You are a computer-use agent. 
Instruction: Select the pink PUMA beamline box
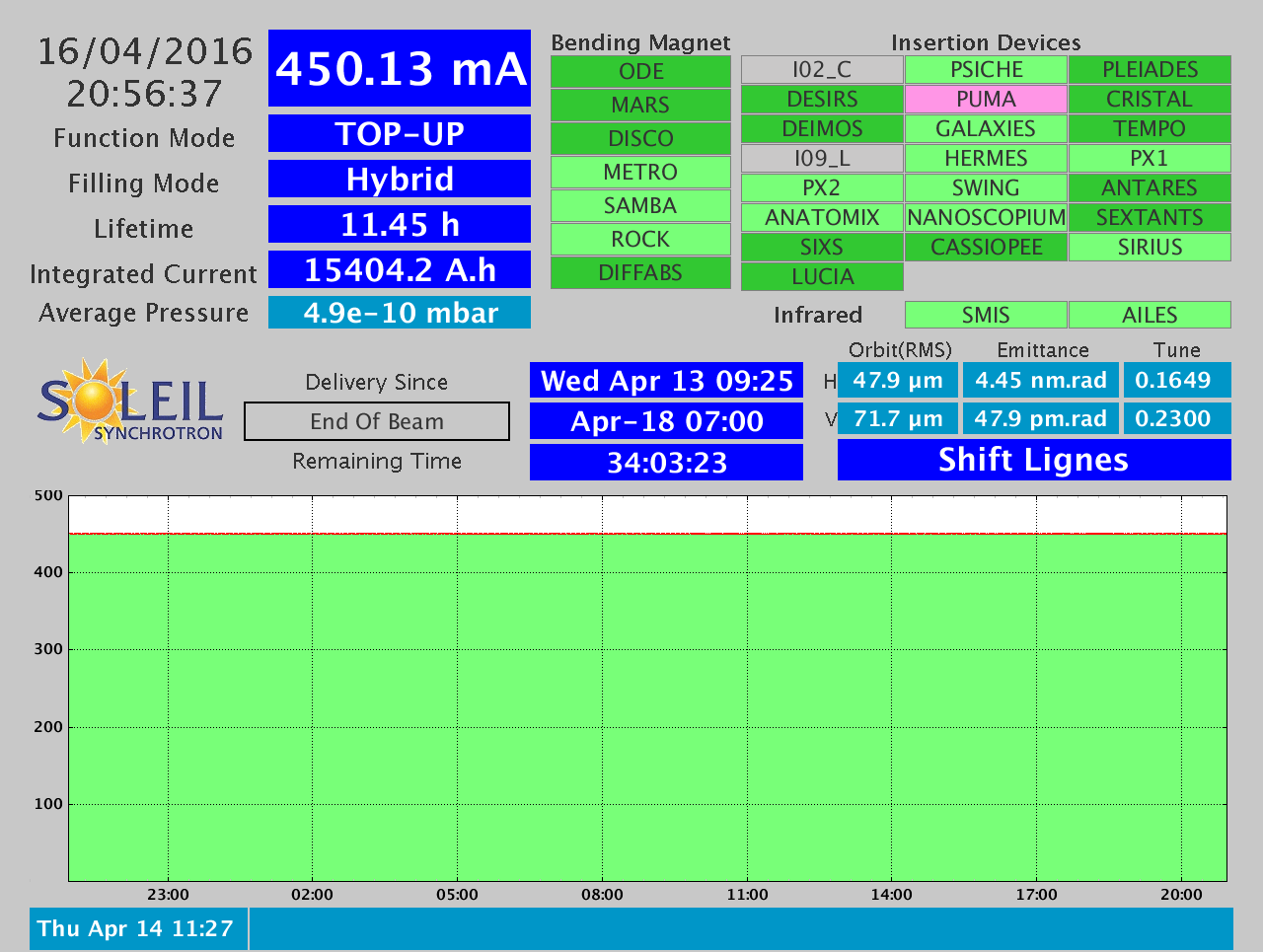coord(986,100)
